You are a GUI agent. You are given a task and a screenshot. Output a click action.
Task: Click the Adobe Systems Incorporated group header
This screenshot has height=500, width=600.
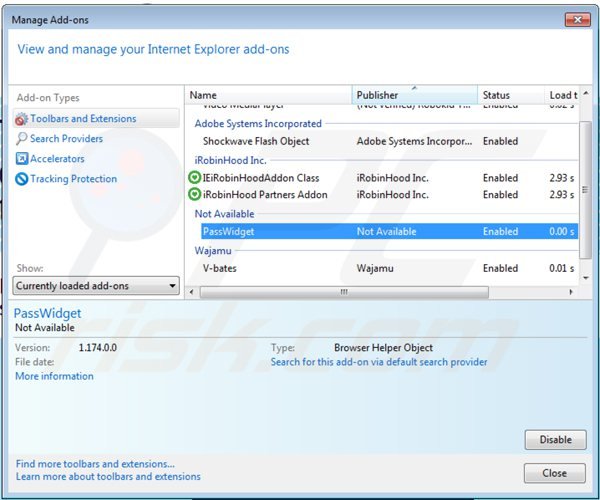coord(258,124)
